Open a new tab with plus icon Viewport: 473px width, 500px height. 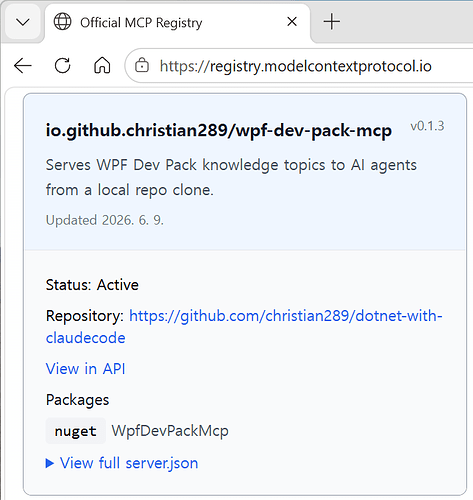pyautogui.click(x=332, y=22)
